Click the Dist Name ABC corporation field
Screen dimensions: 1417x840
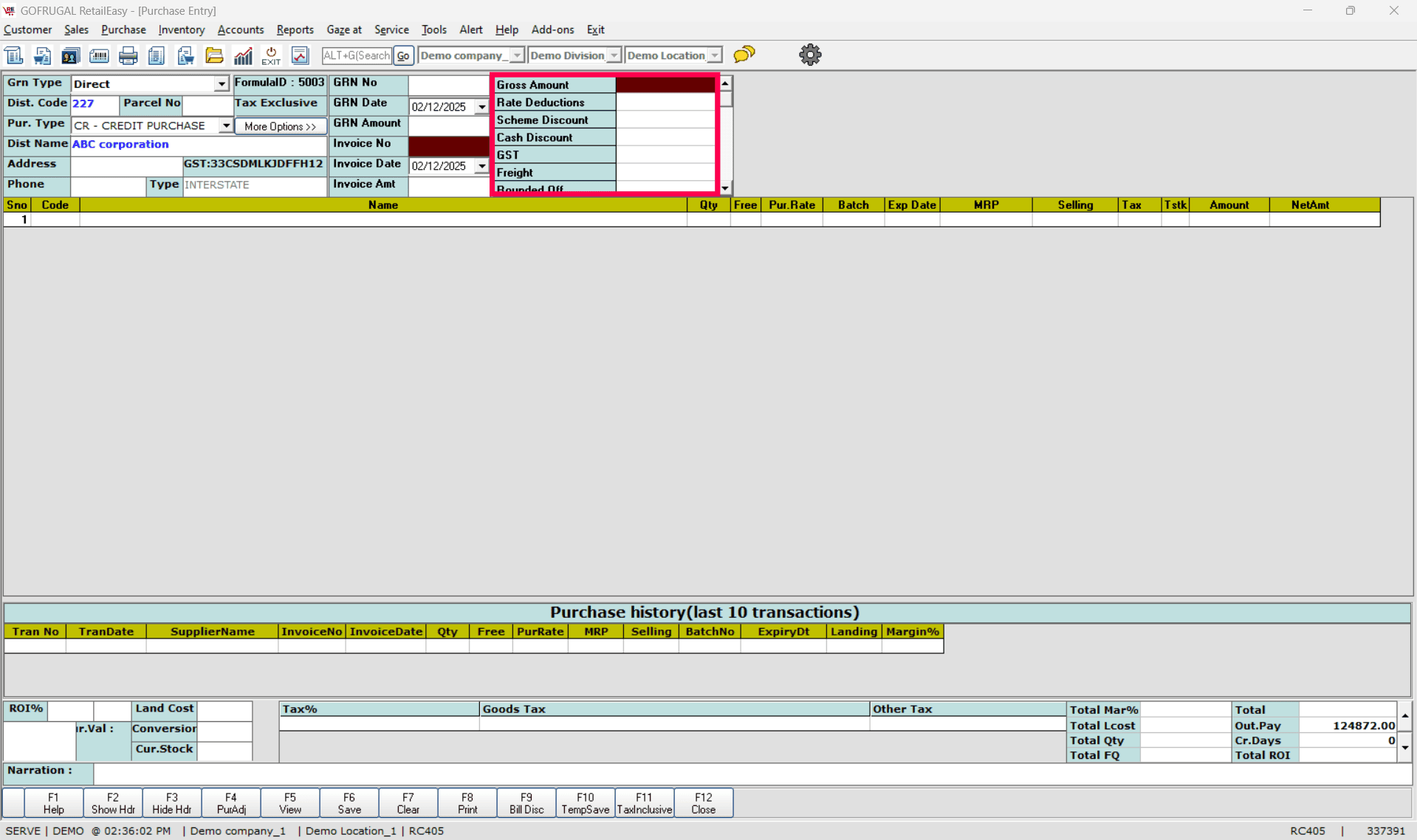click(x=199, y=145)
